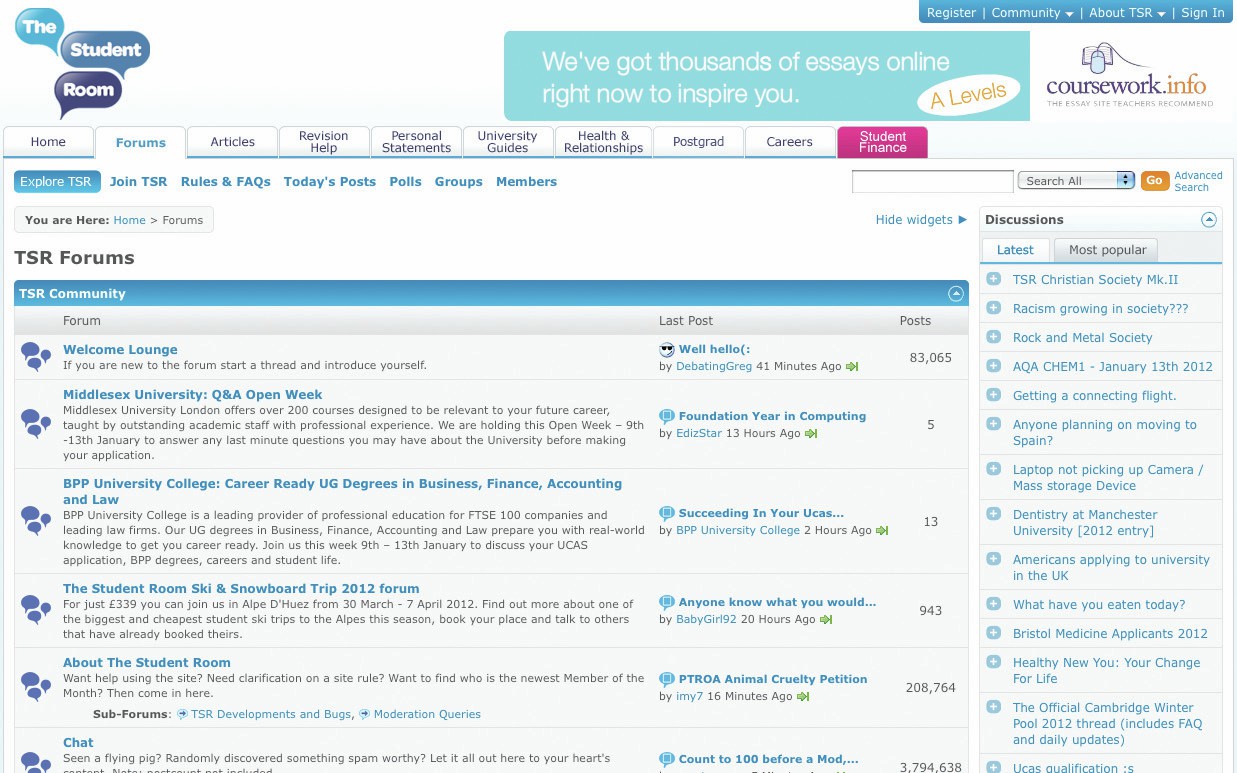
Task: Click post icon beside Succeeding In Your Ucas
Action: [667, 513]
